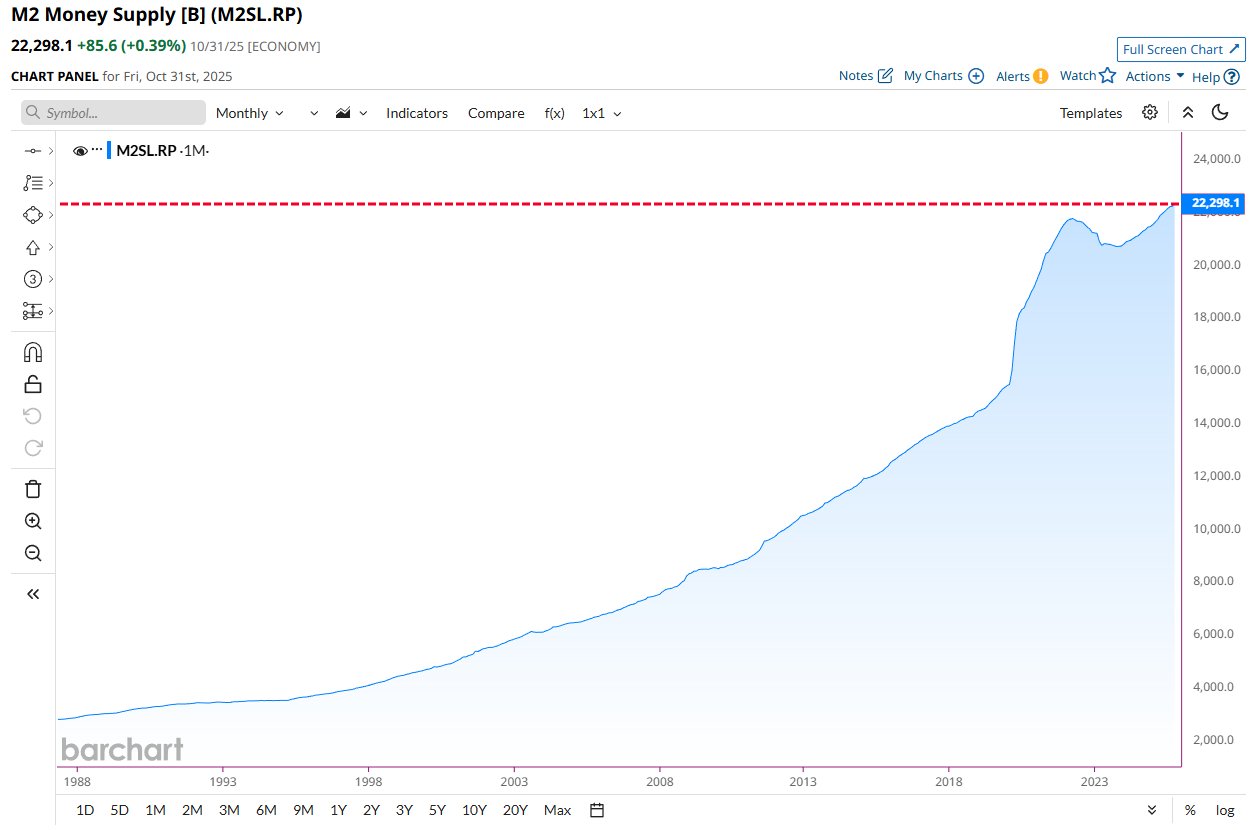Open the Indicators menu
This screenshot has height=830, width=1258.
click(417, 113)
